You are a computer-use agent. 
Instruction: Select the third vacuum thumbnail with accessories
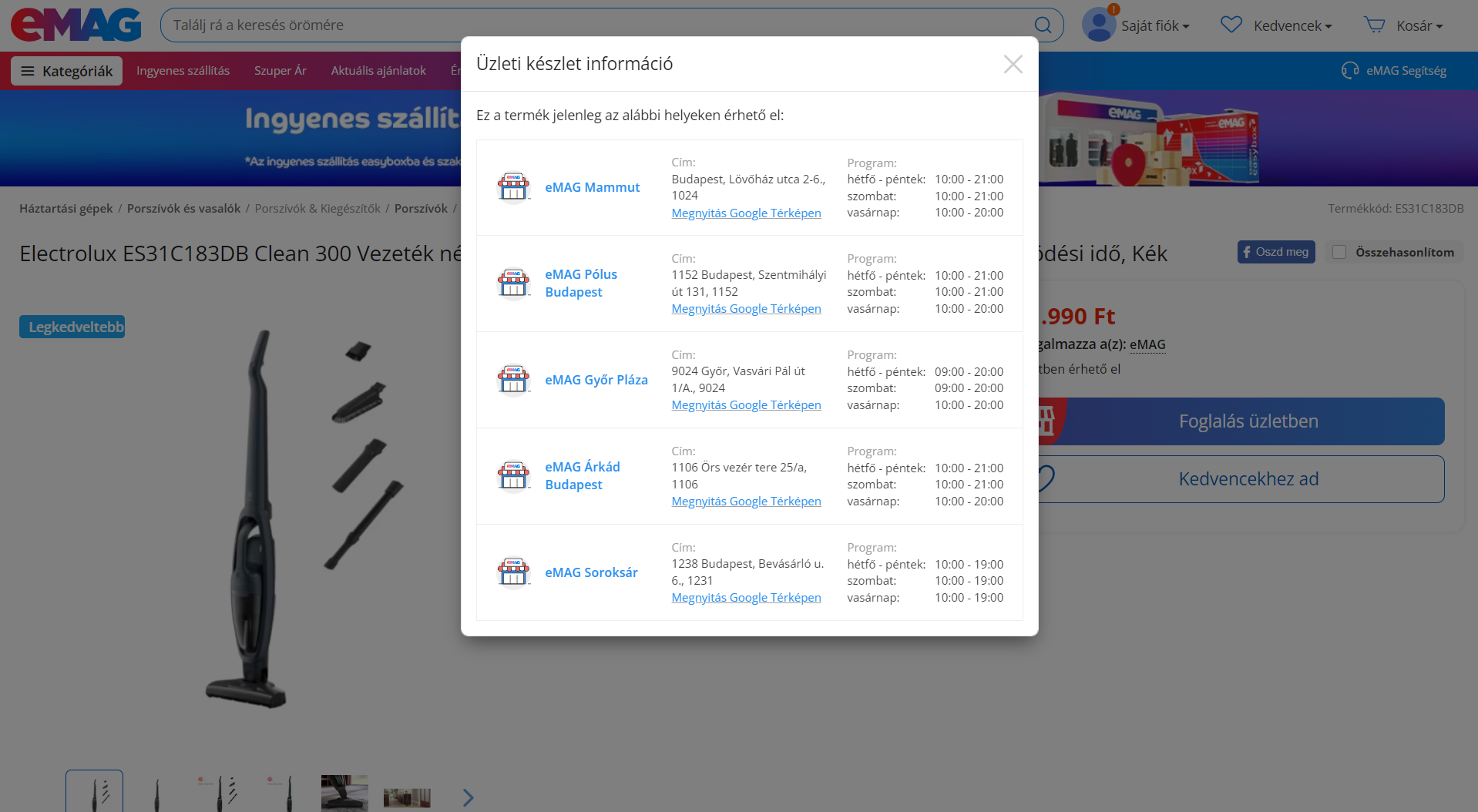click(x=219, y=793)
